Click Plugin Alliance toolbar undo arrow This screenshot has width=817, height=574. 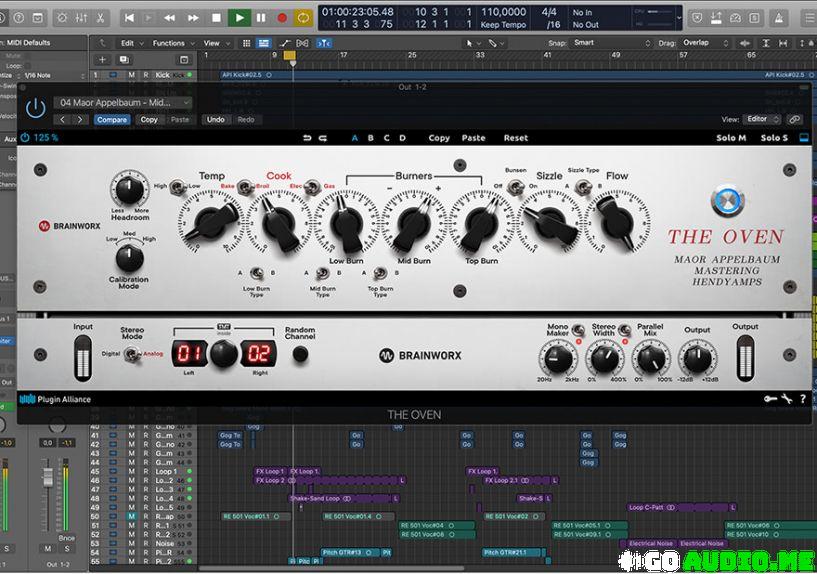tap(307, 138)
